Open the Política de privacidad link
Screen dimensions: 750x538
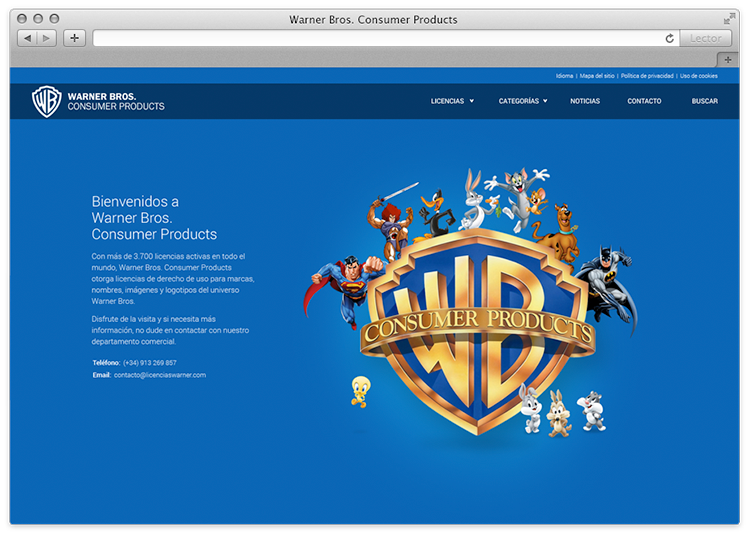(647, 76)
